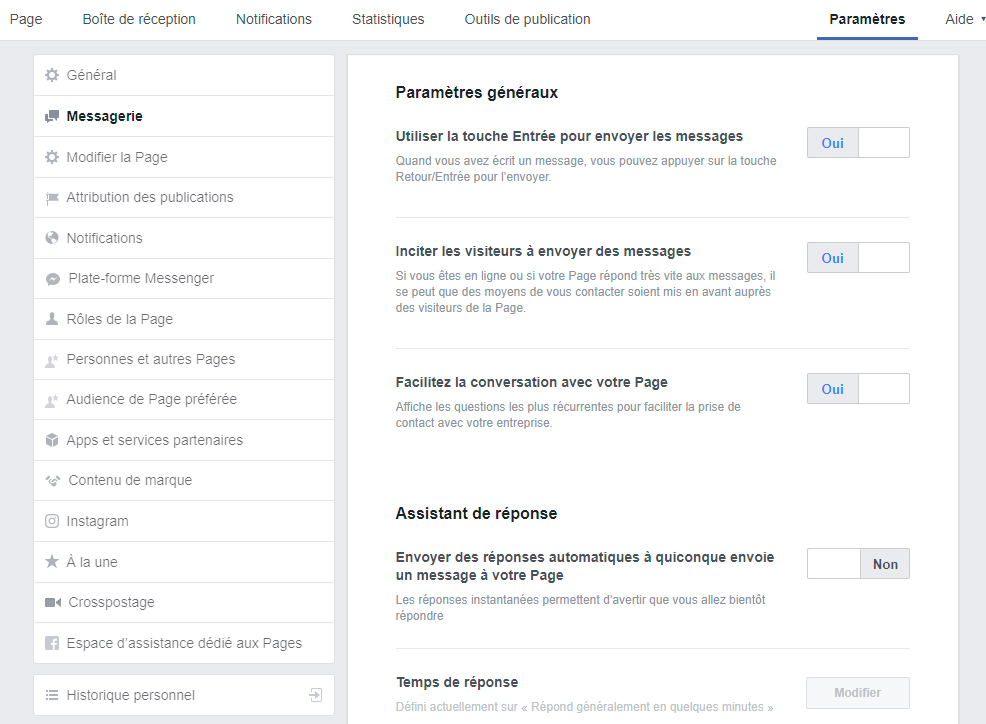Select Apps et services partenaires item

click(x=154, y=440)
